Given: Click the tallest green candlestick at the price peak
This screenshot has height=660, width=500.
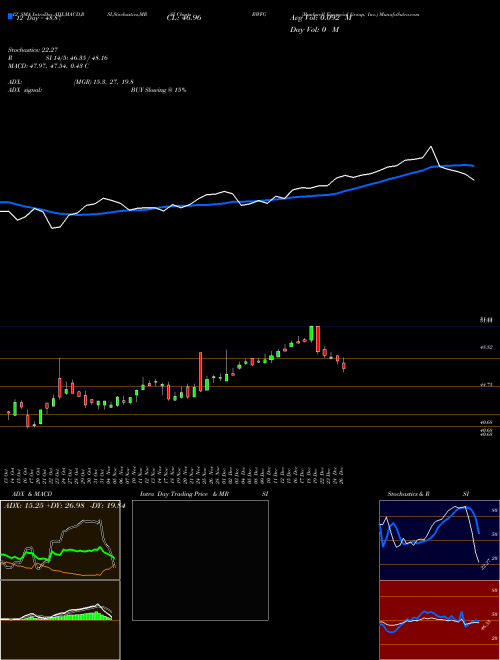Looking at the screenshot, I should coord(311,333).
